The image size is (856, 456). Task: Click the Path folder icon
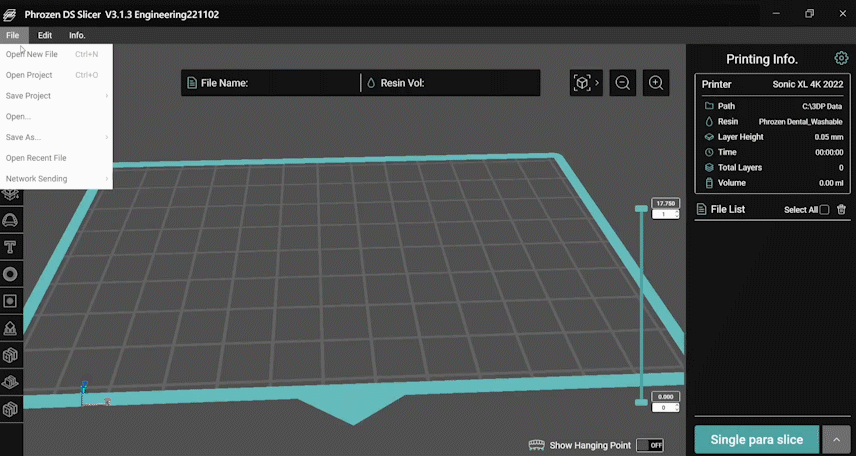pos(709,106)
